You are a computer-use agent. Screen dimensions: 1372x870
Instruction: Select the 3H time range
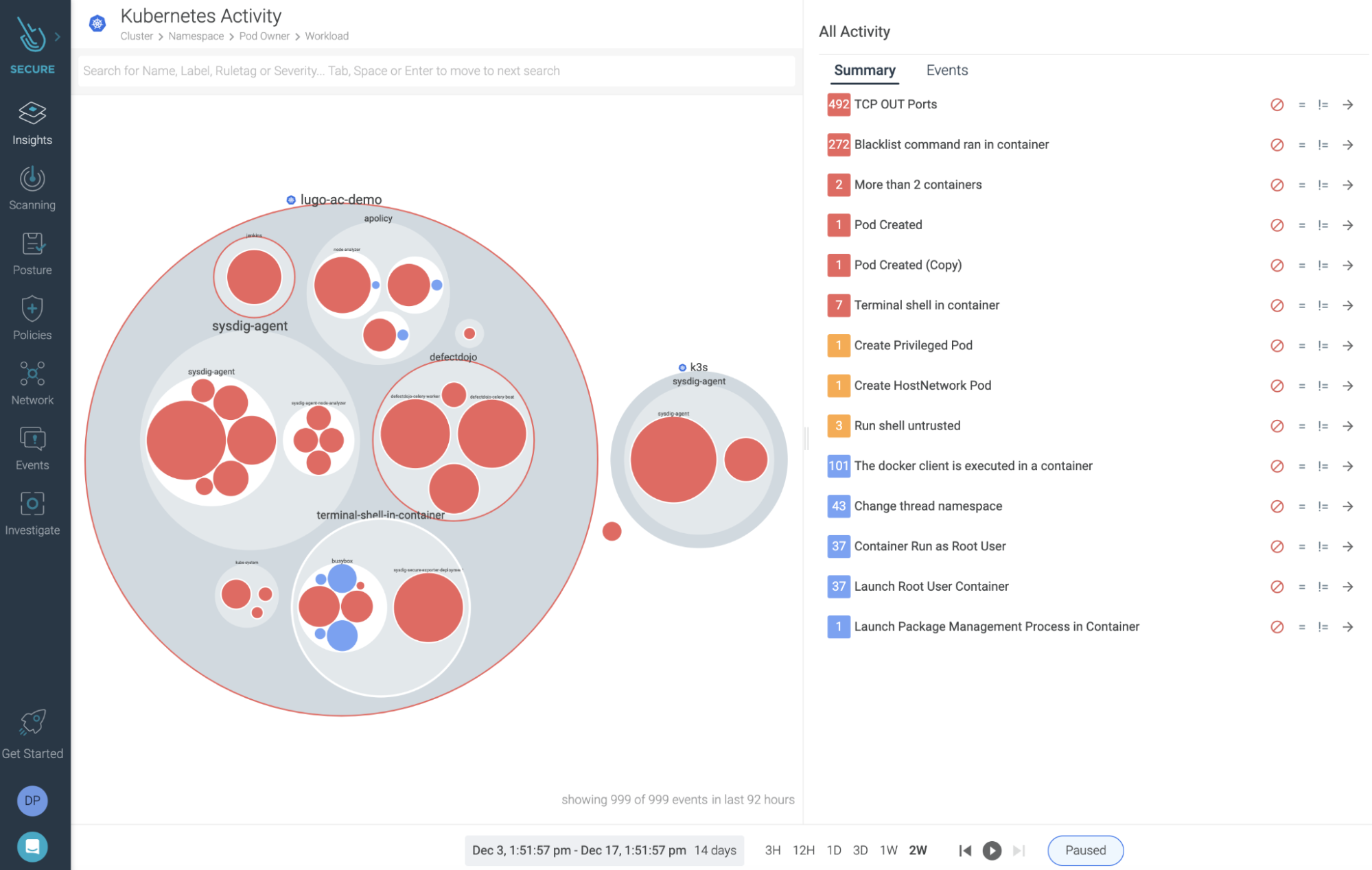point(772,850)
